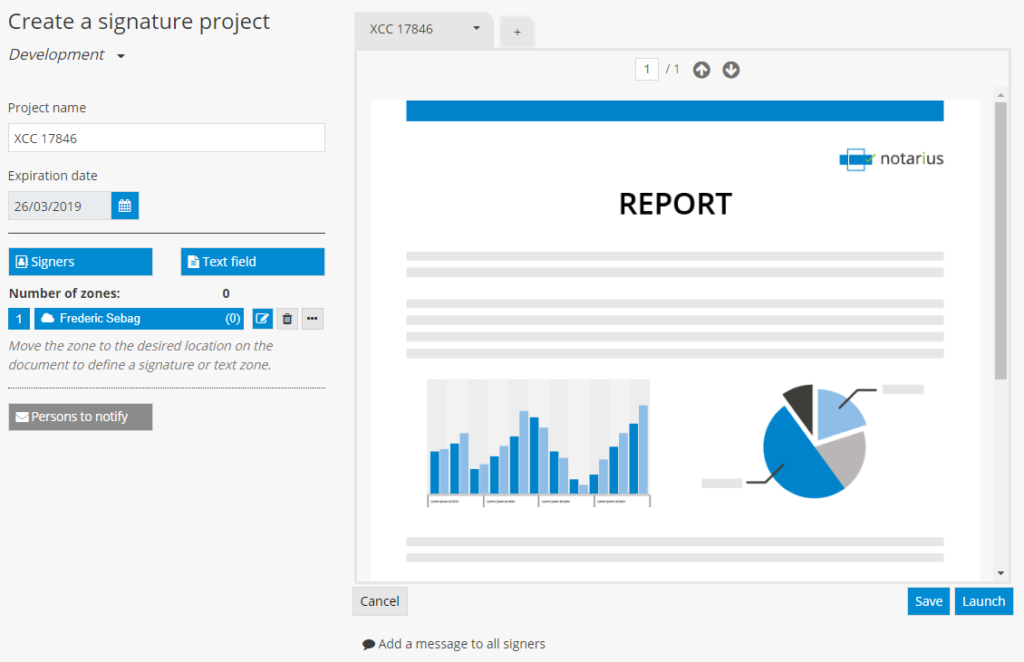Delete signer Frederic Sebag with trash icon
Screen dimensions: 1024x662
tap(287, 319)
